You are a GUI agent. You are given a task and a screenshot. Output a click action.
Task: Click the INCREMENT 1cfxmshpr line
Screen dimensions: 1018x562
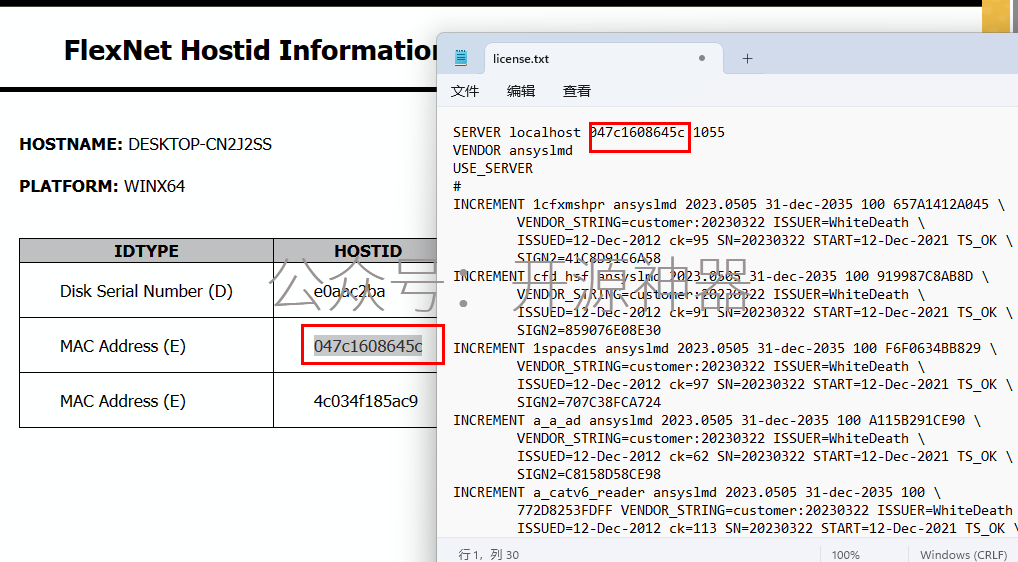click(x=728, y=204)
